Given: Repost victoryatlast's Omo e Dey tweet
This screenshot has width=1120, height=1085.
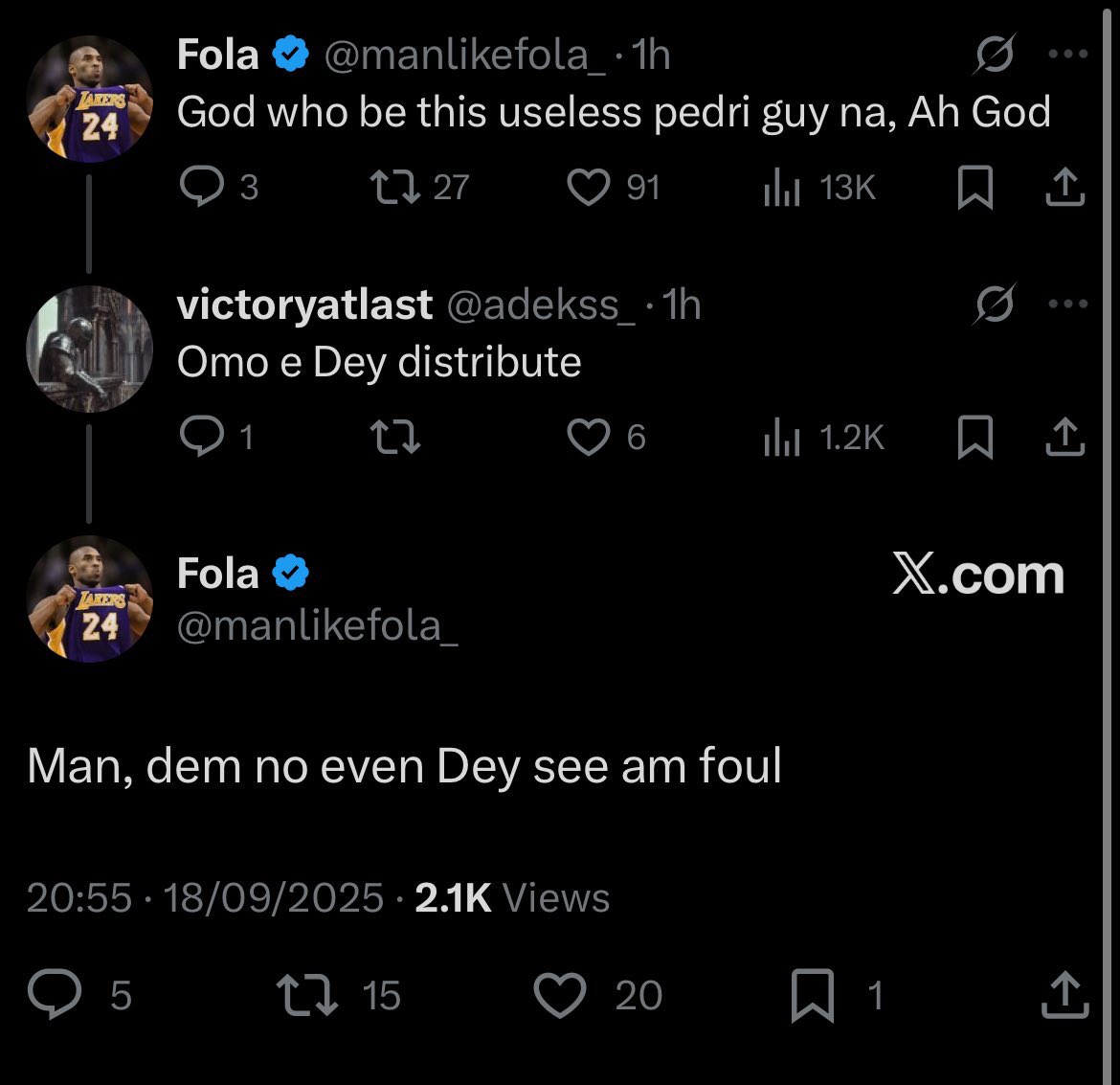Looking at the screenshot, I should [x=395, y=438].
